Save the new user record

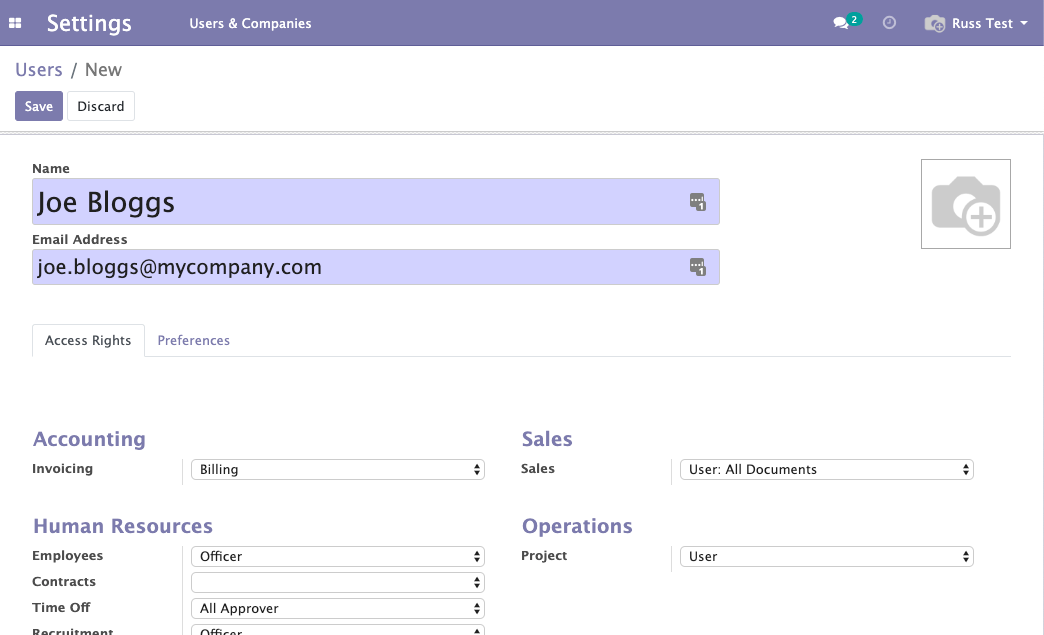(39, 106)
